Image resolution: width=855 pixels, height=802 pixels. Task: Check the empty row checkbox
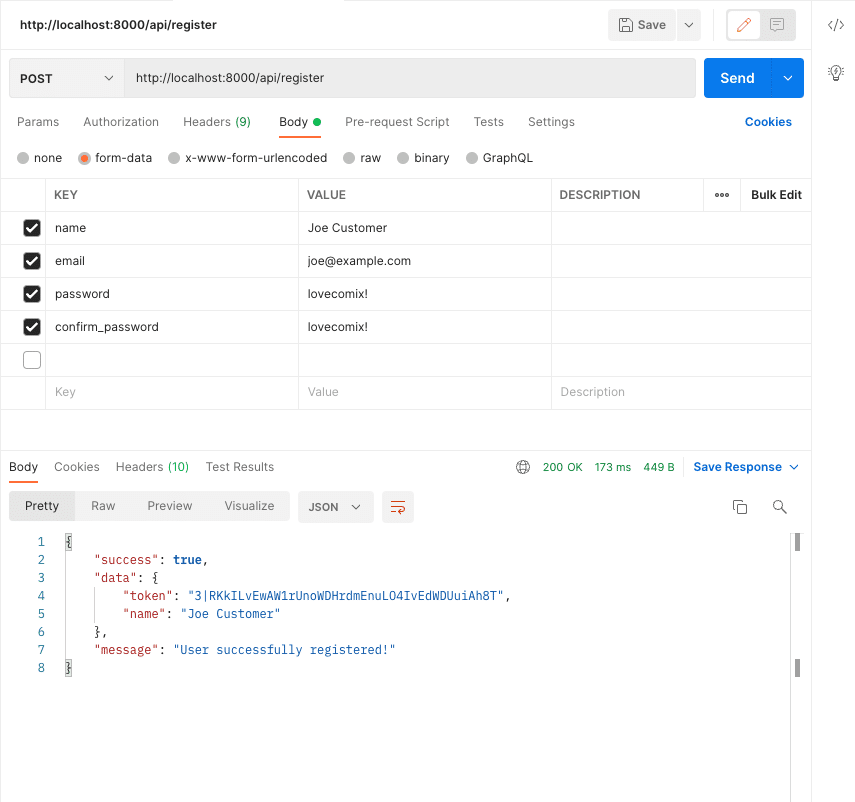coord(32,360)
